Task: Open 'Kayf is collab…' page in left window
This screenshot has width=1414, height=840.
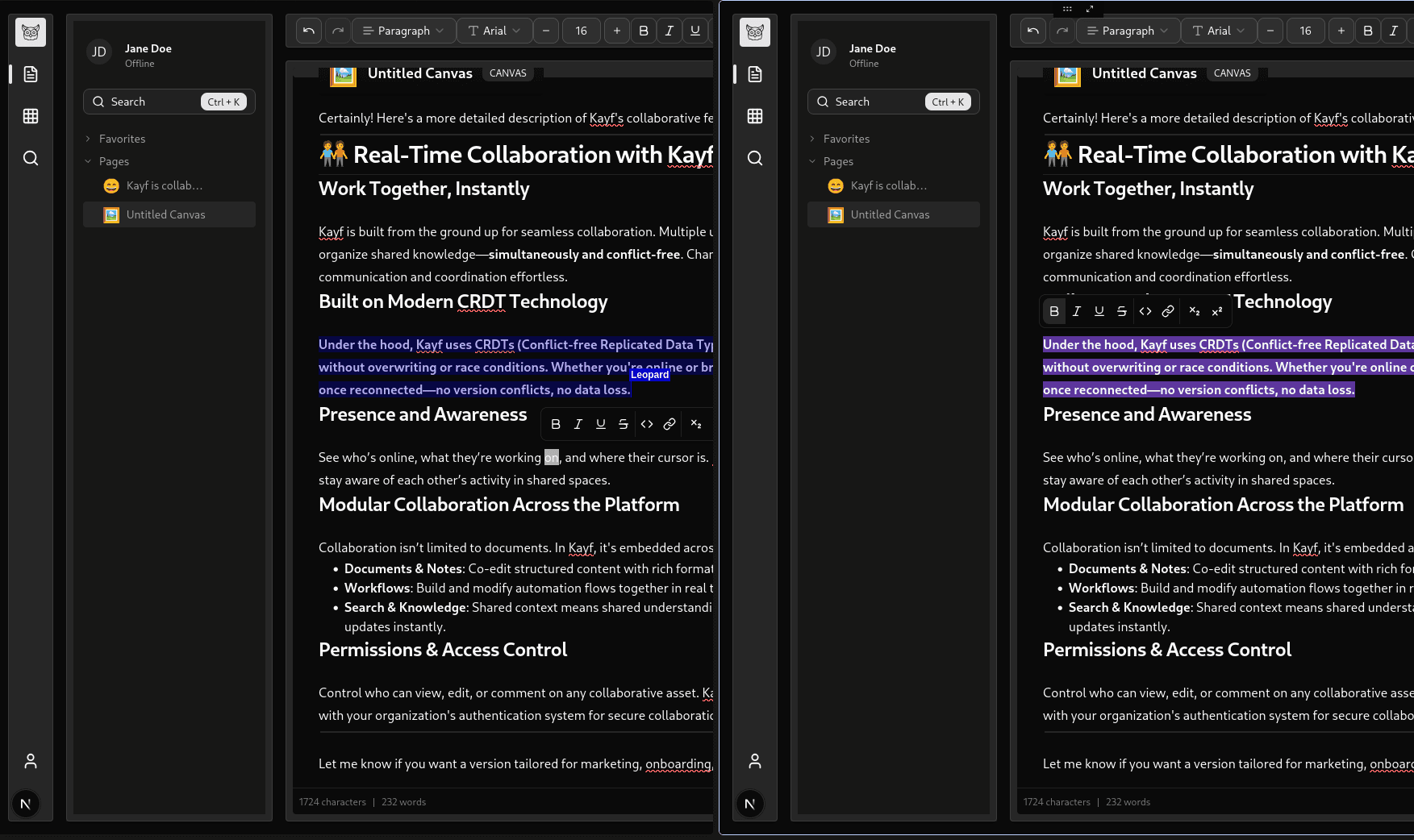Action: pos(169,185)
